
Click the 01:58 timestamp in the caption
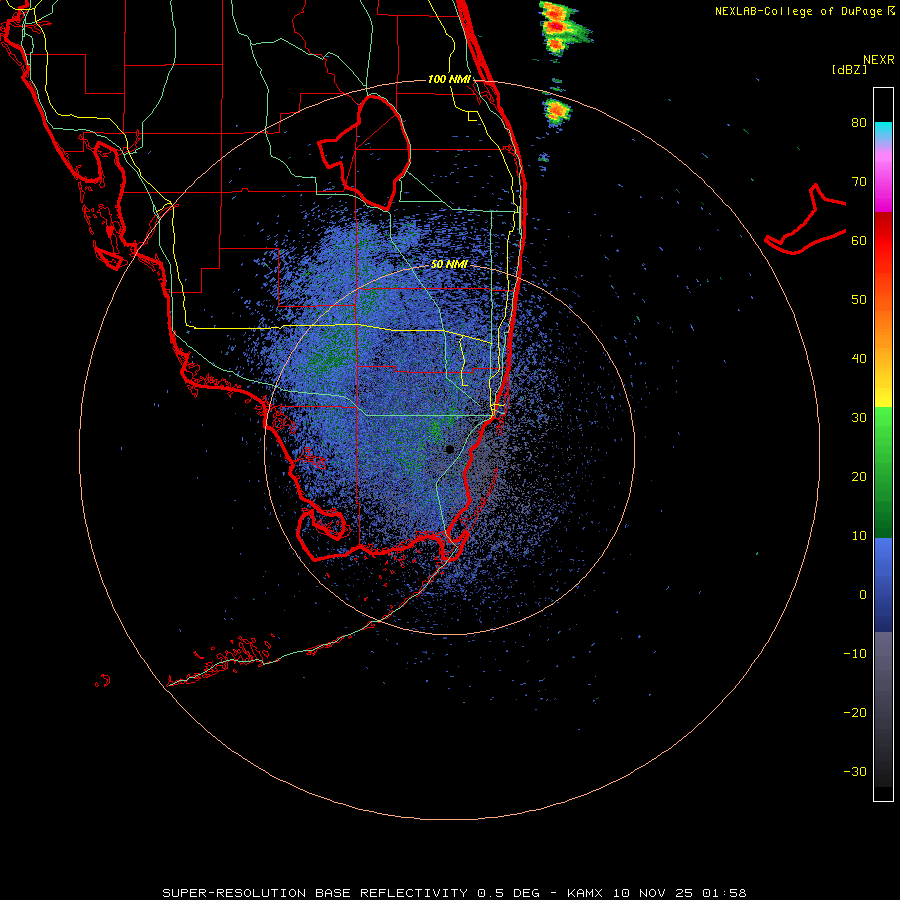pyautogui.click(x=724, y=893)
